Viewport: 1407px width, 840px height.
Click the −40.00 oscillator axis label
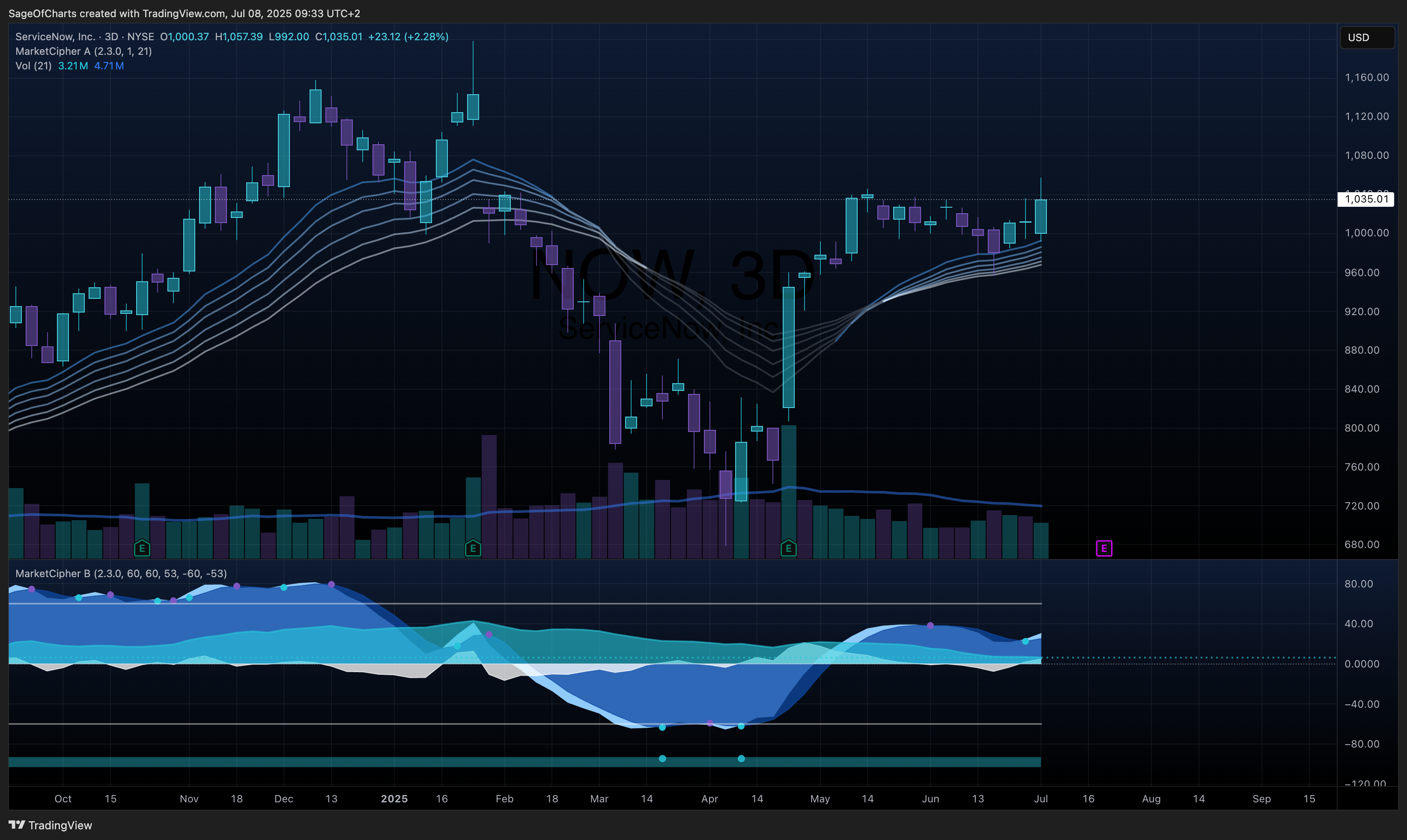[1362, 704]
